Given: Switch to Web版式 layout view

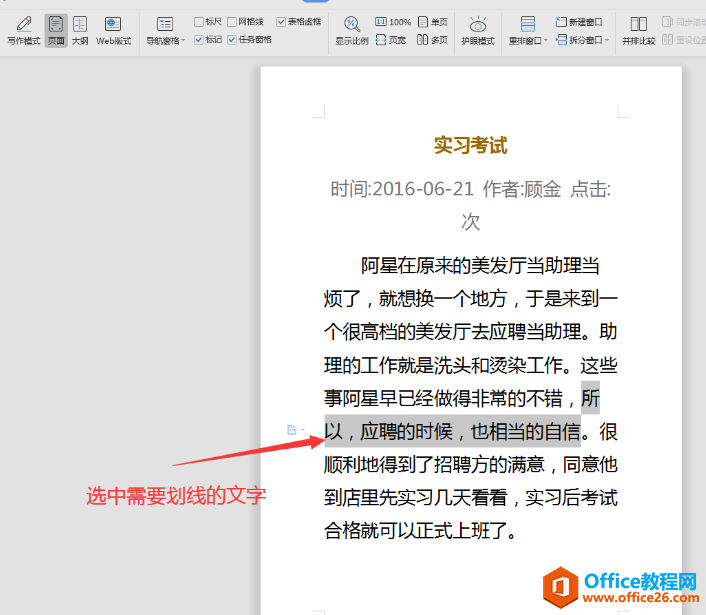Looking at the screenshot, I should click(113, 30).
